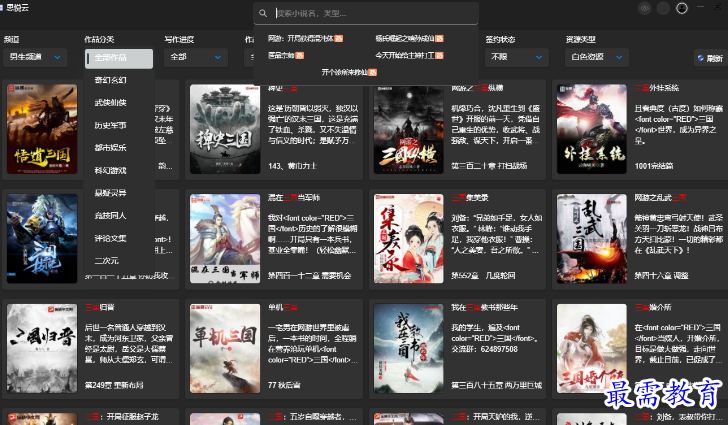Select 历史军事 in the category list
Viewport: 728px width, 425px height.
pyautogui.click(x=119, y=125)
